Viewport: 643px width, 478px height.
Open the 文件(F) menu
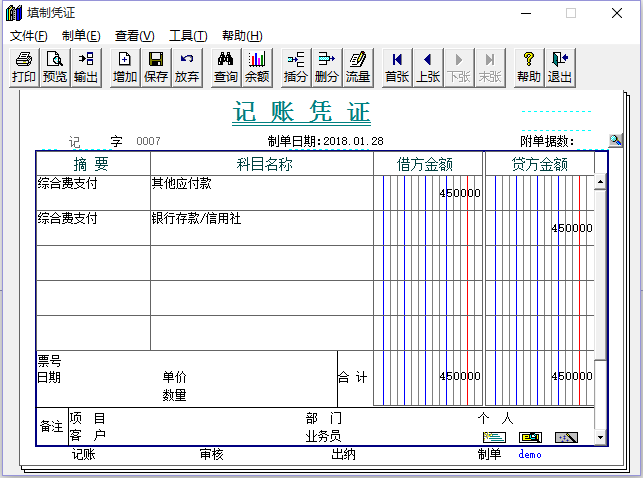[28, 35]
